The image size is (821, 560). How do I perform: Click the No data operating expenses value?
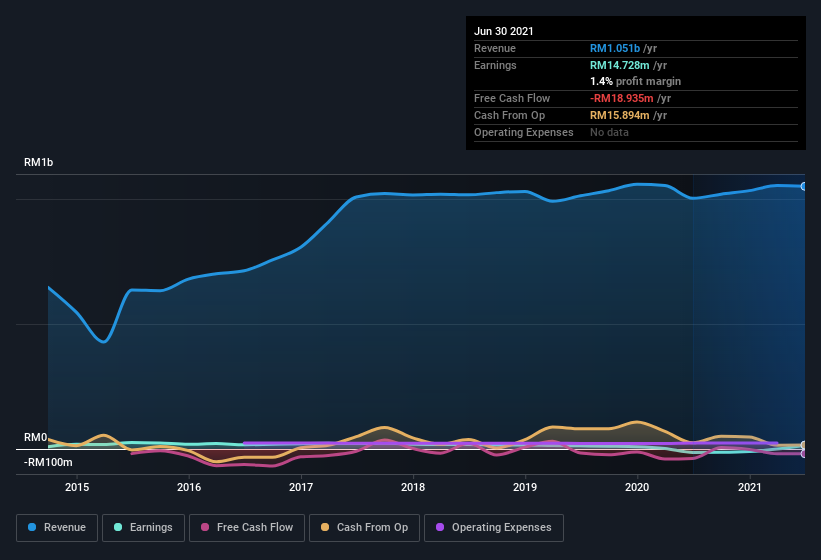click(x=609, y=132)
